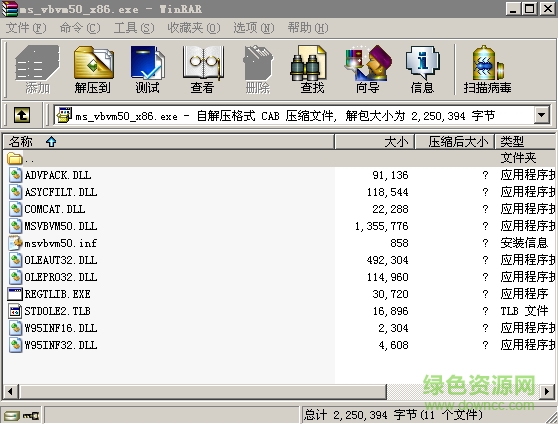Click the 858 size value
The width and height of the screenshot is (558, 424).
tap(399, 243)
